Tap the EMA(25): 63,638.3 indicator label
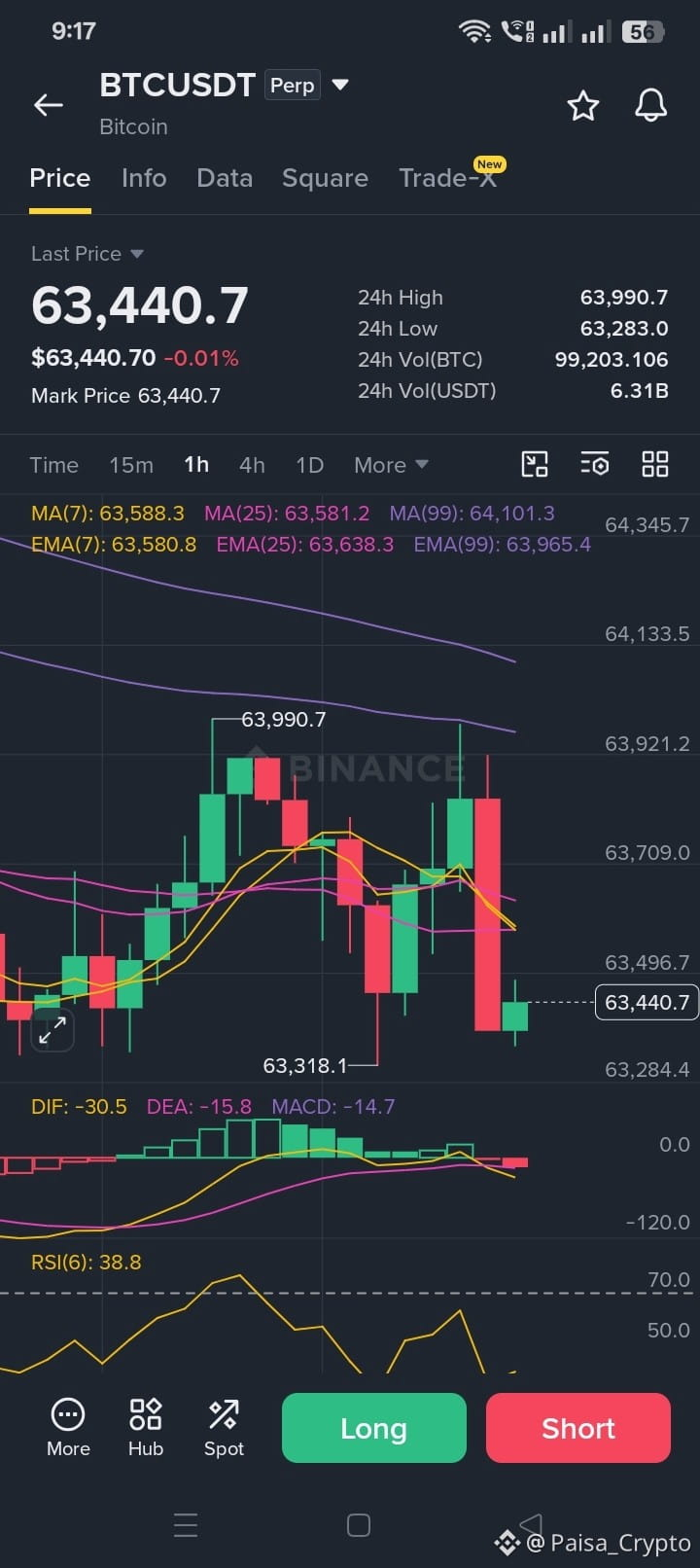Screen dimensions: 700x1568 305,544
